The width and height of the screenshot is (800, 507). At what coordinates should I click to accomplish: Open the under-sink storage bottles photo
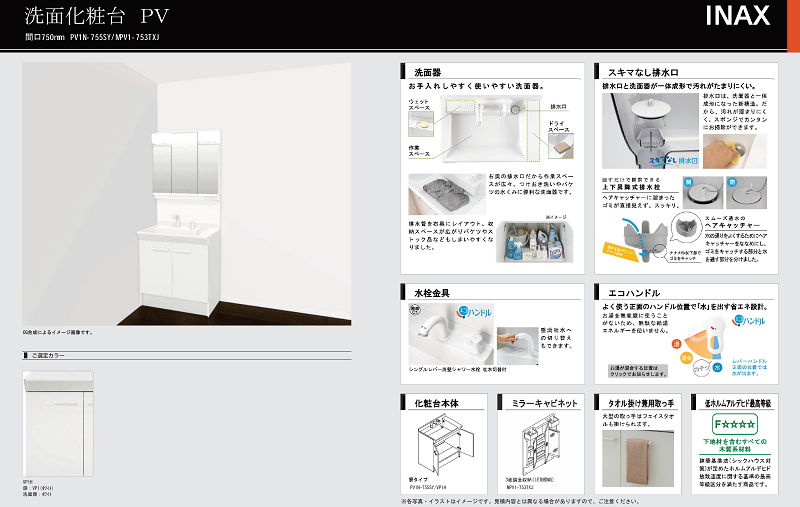pyautogui.click(x=534, y=242)
